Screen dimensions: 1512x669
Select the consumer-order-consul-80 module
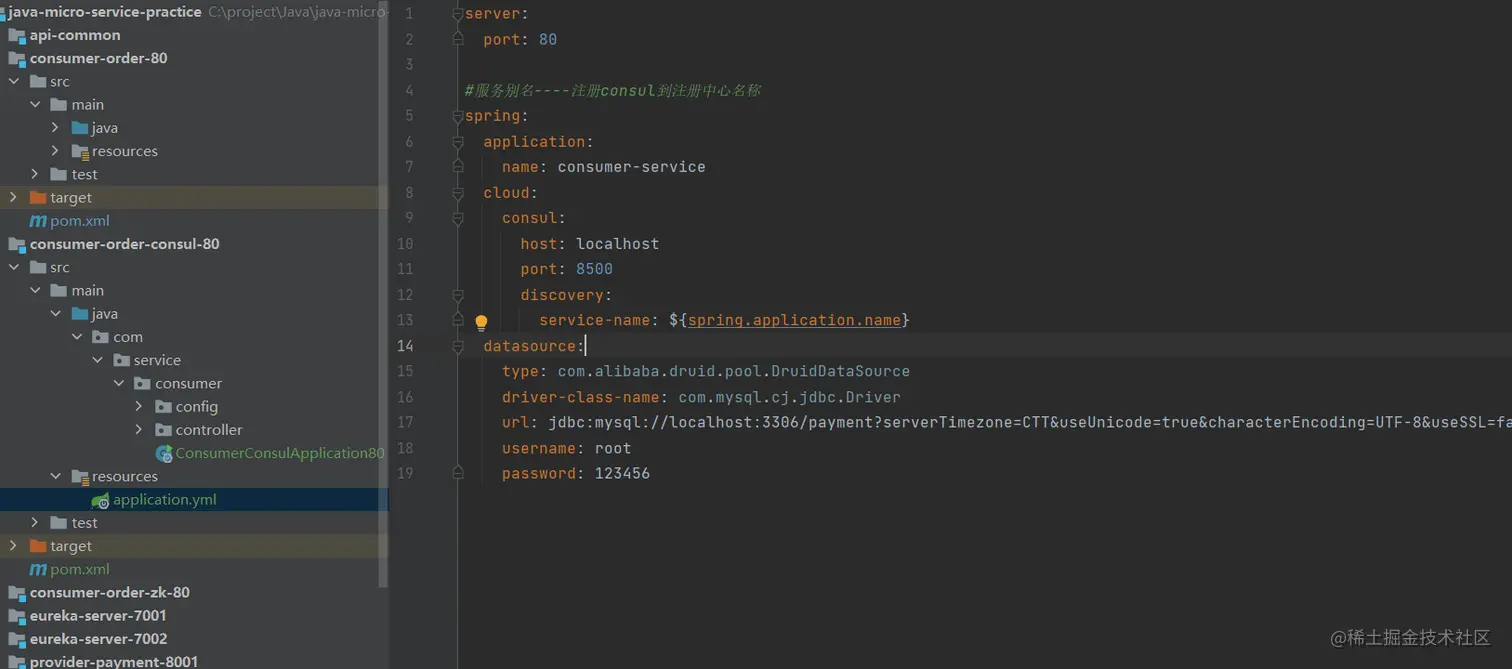click(x=125, y=244)
